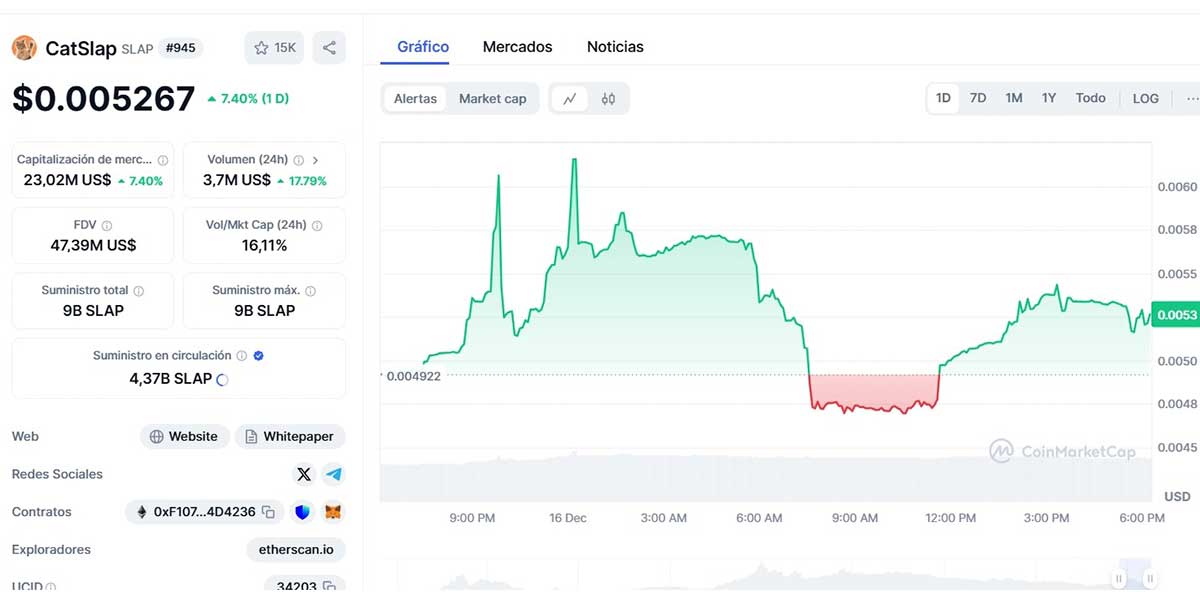1200x600 pixels.
Task: Open the CatSlap Website link
Action: 184,437
